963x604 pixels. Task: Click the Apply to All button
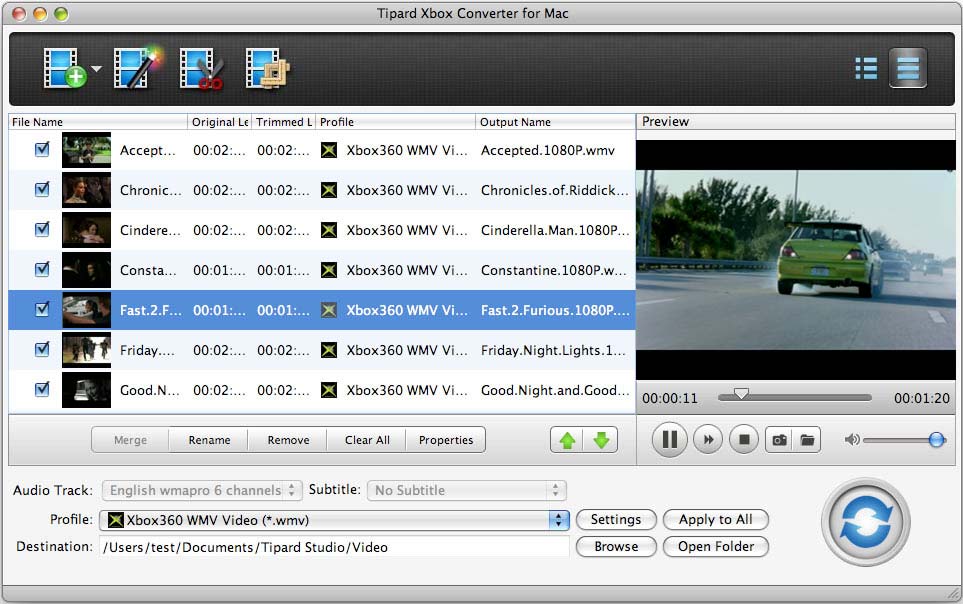point(715,519)
